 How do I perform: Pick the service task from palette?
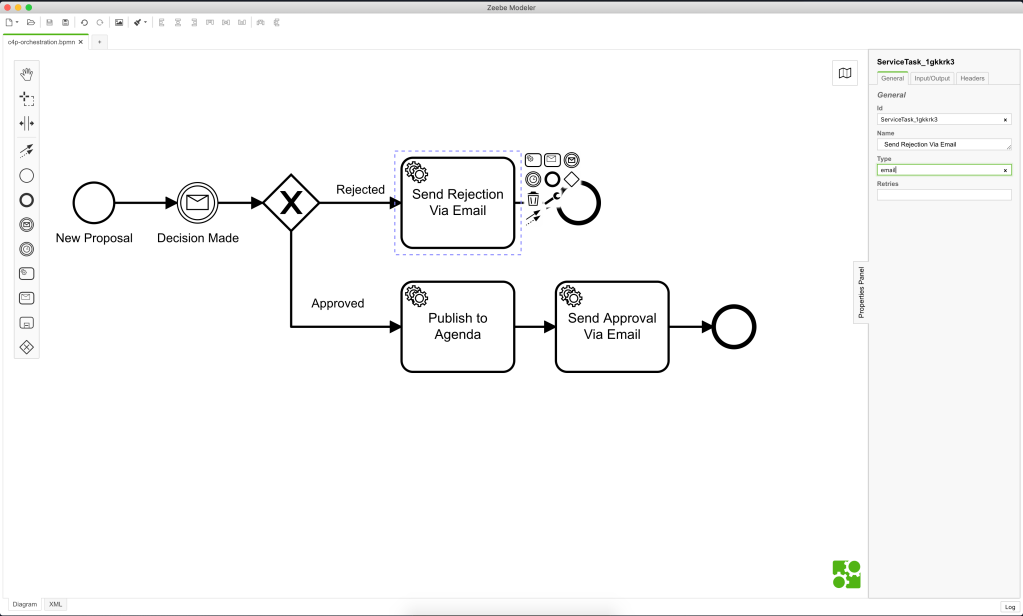[x=26, y=273]
